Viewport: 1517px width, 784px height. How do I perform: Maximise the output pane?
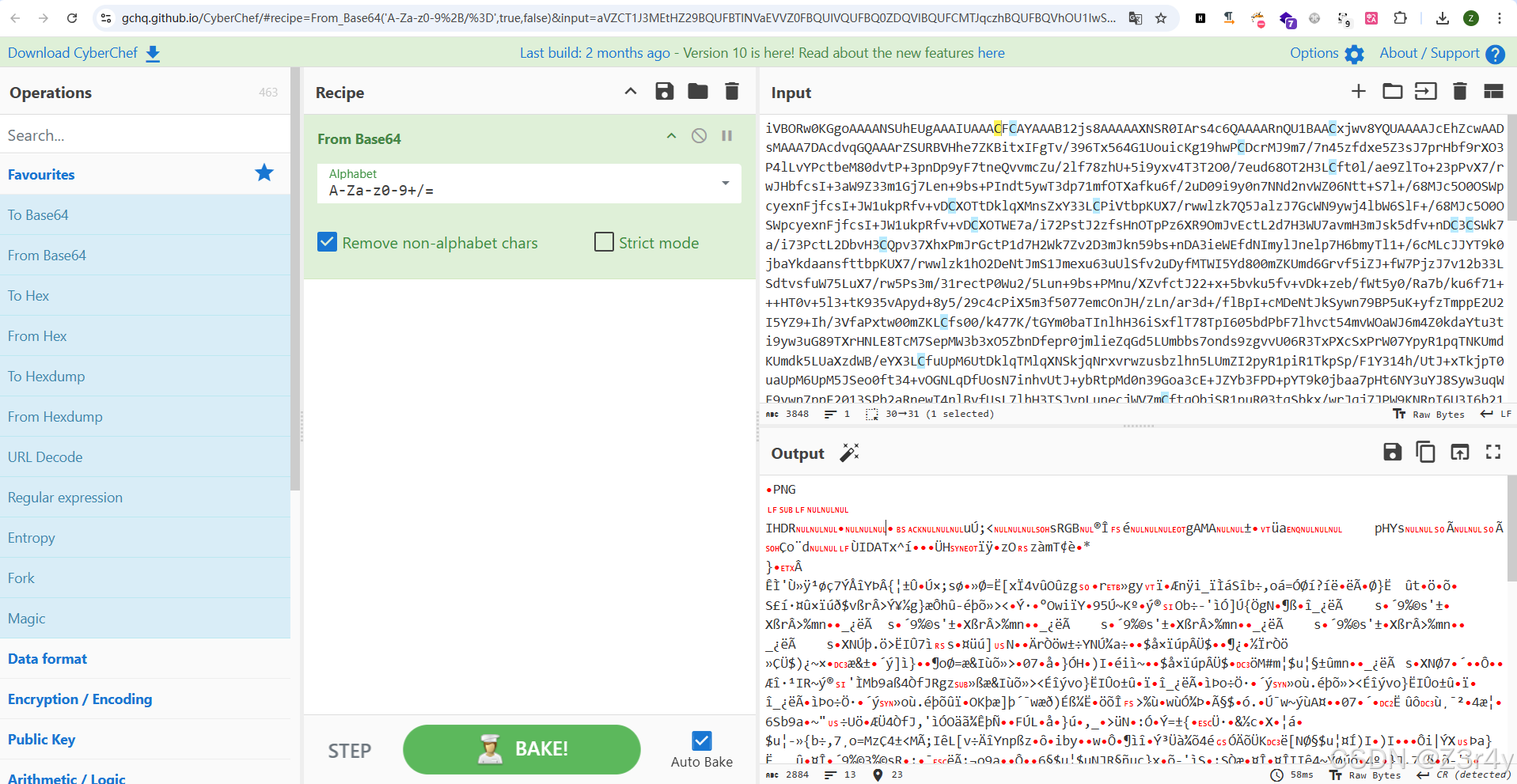click(x=1493, y=452)
